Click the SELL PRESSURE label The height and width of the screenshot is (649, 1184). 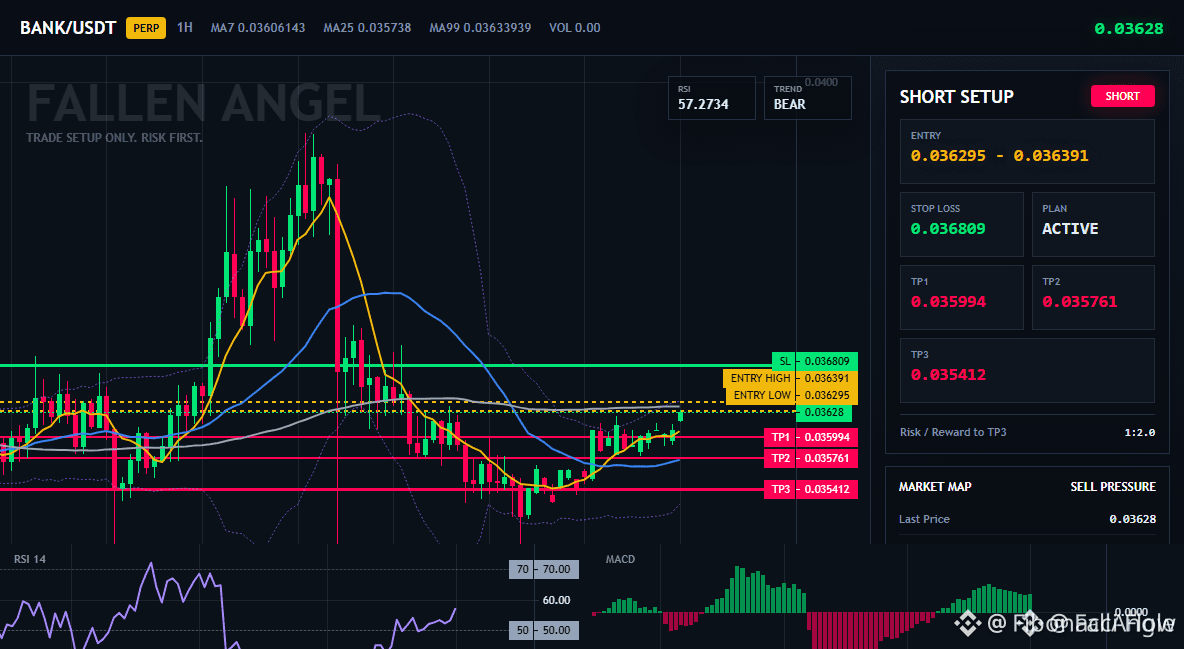(x=1112, y=487)
